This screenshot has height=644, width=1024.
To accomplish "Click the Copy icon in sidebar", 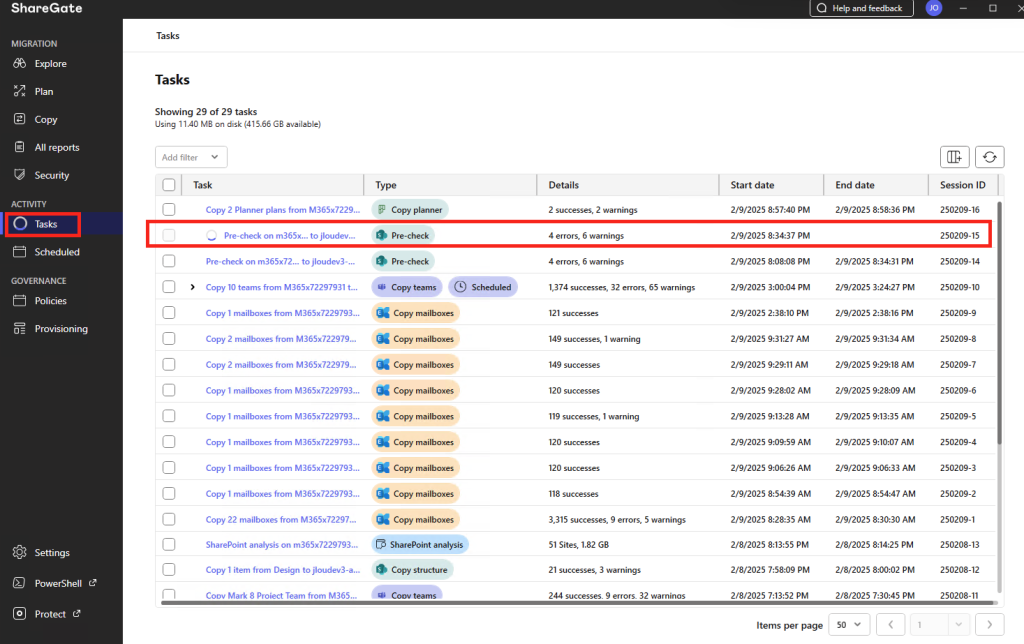I will tap(20, 120).
